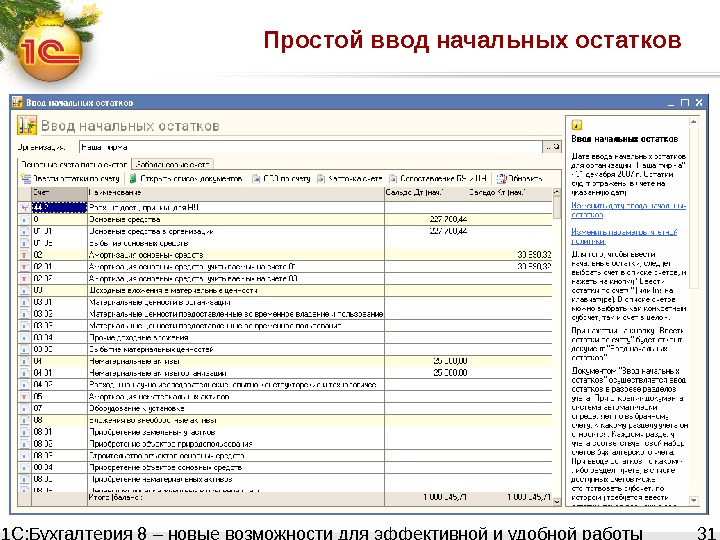Click the 'Наименование' column header

coord(236,193)
